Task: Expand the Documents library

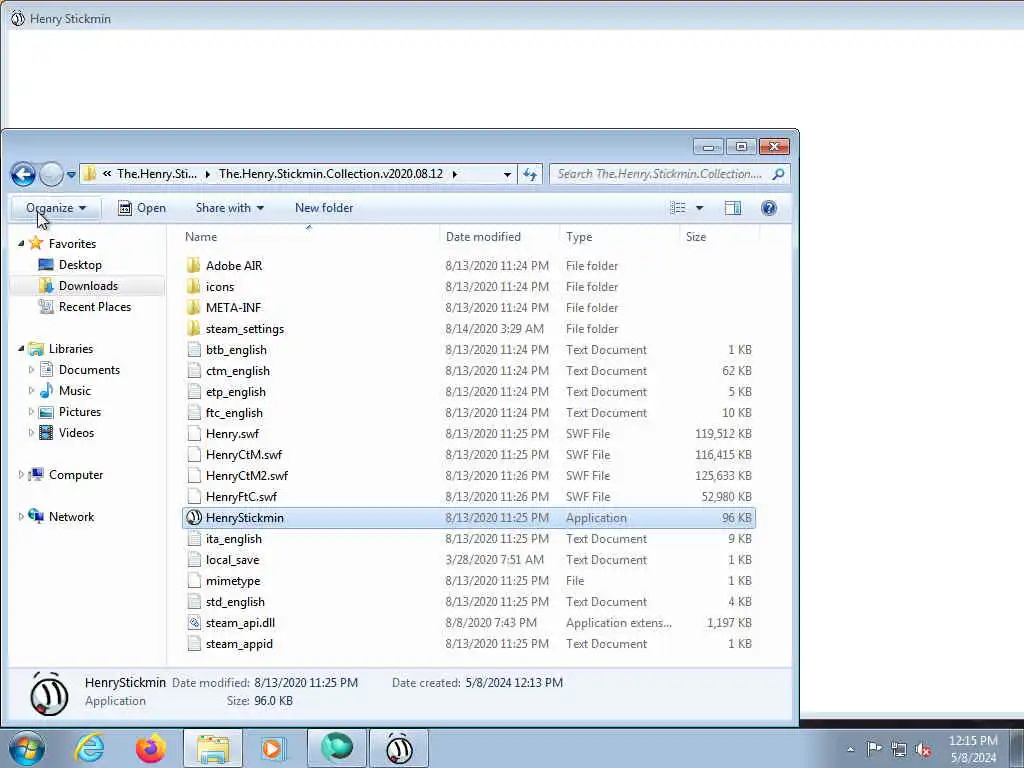Action: (31, 370)
